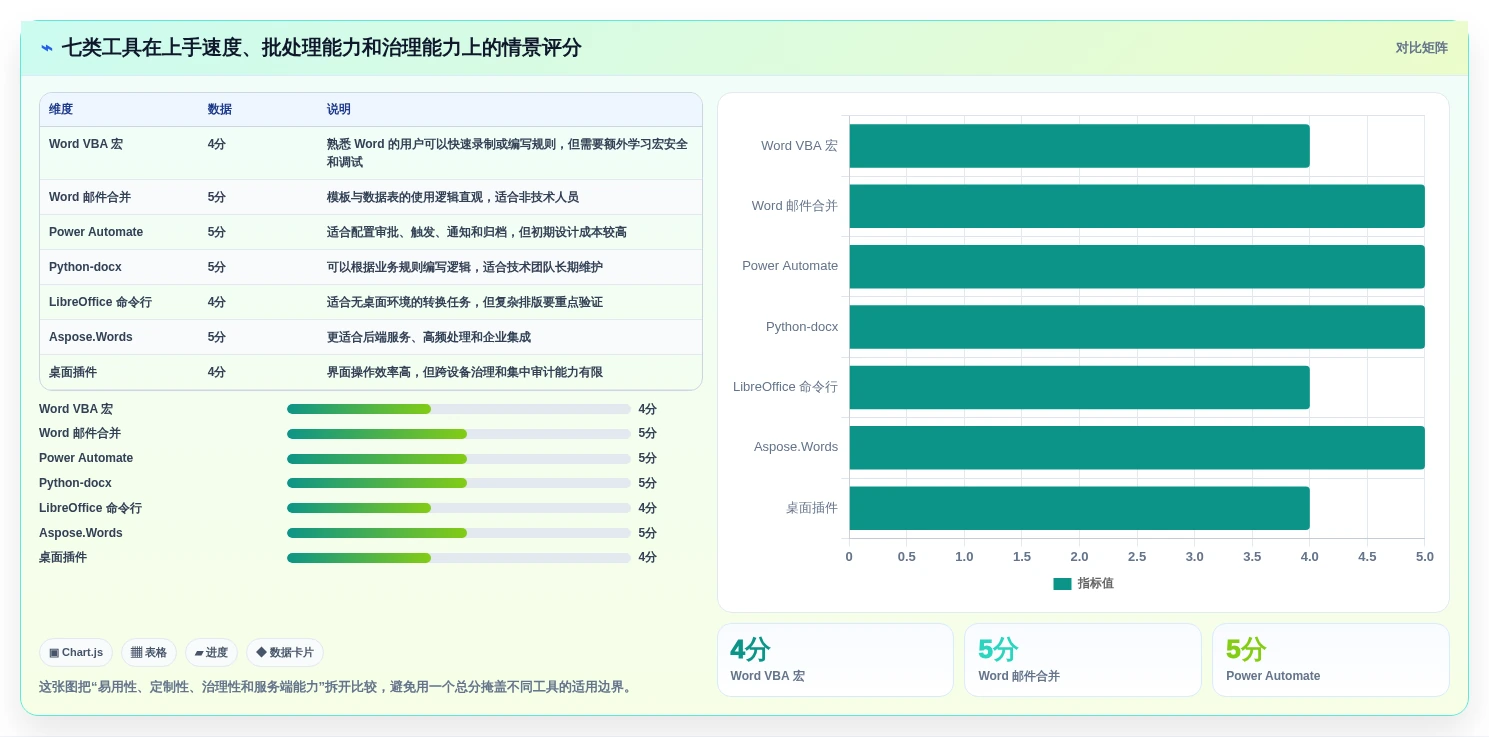Click the Word VBA 宏 chart bar

[1079, 146]
